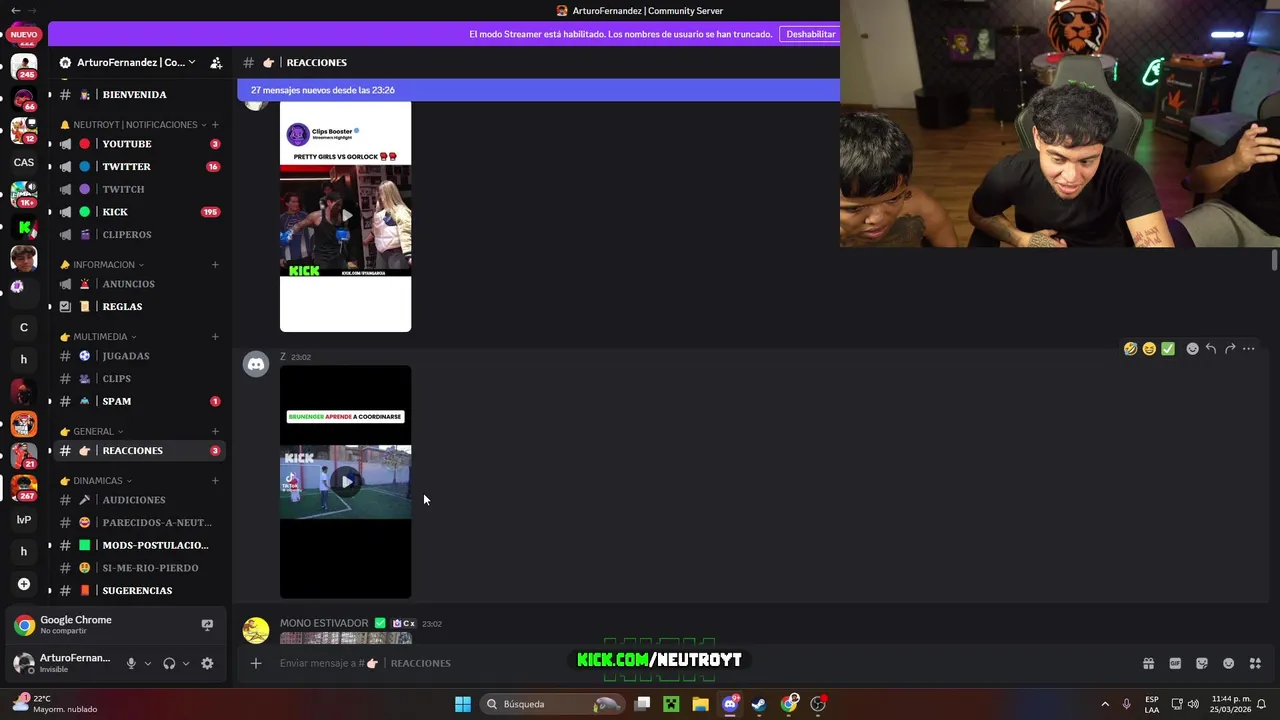Click the message input field for REACCIONES
1280x720 pixels.
coord(700,663)
